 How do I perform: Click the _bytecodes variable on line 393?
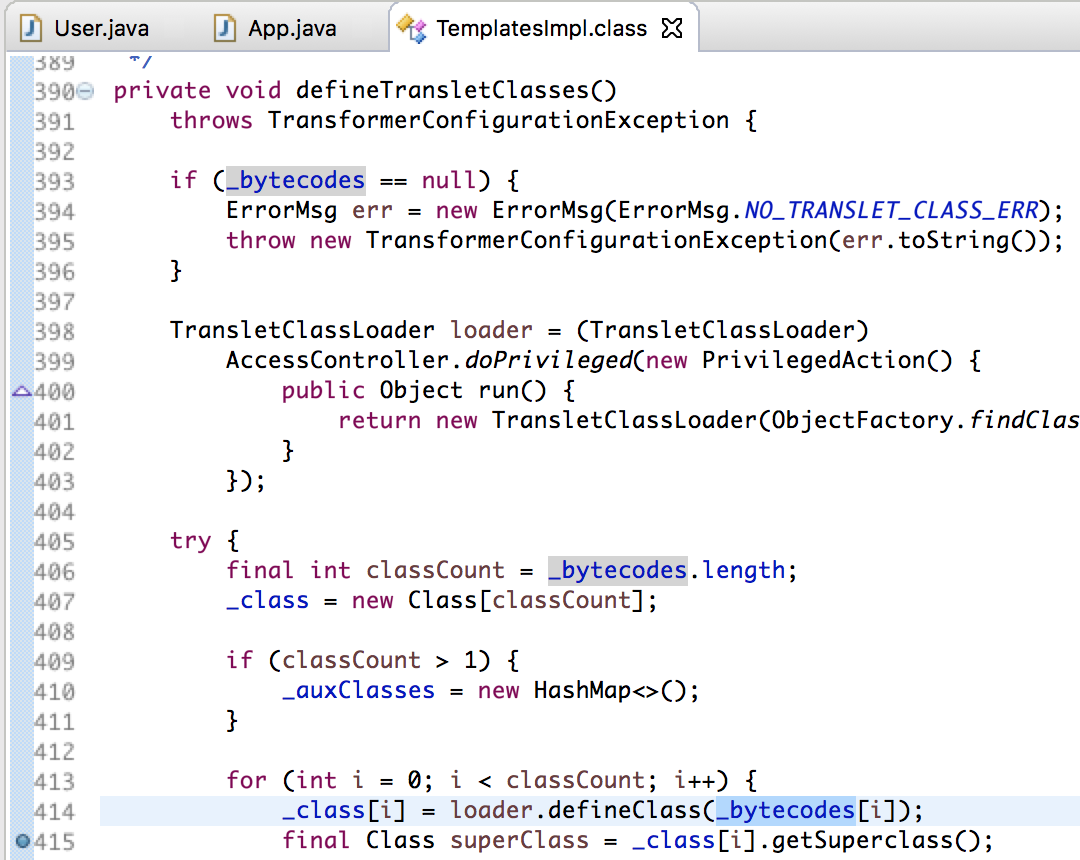pyautogui.click(x=295, y=180)
